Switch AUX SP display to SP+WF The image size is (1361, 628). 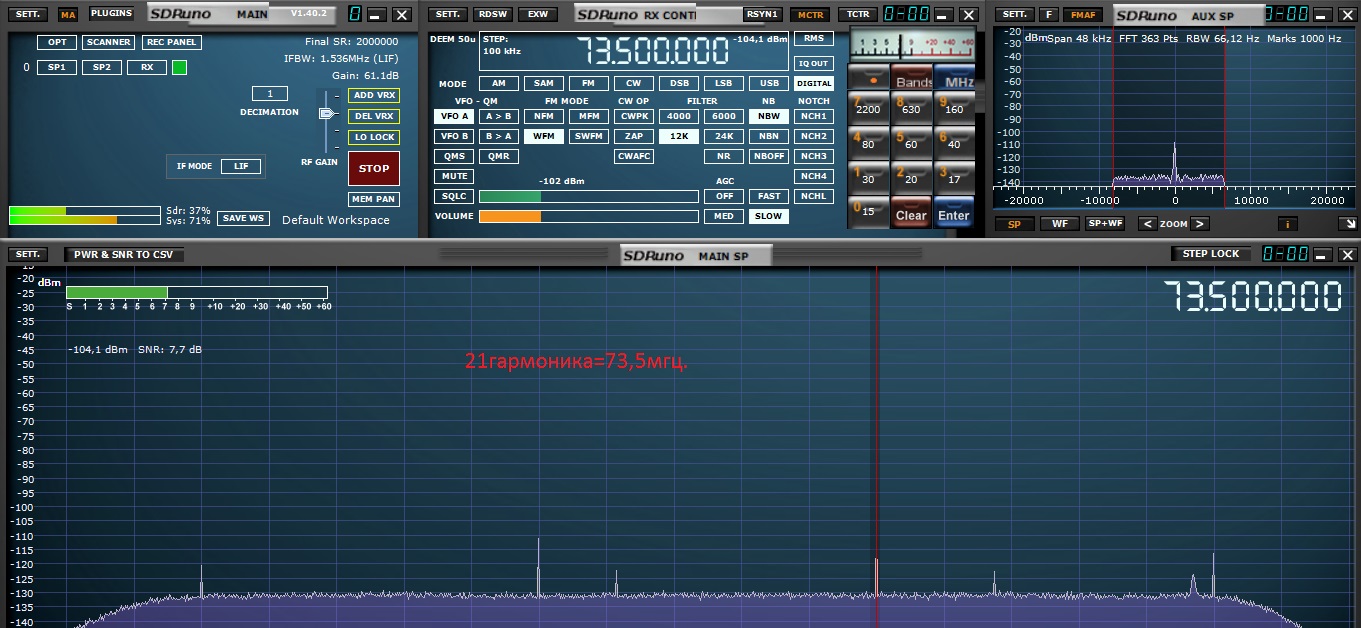point(1105,224)
